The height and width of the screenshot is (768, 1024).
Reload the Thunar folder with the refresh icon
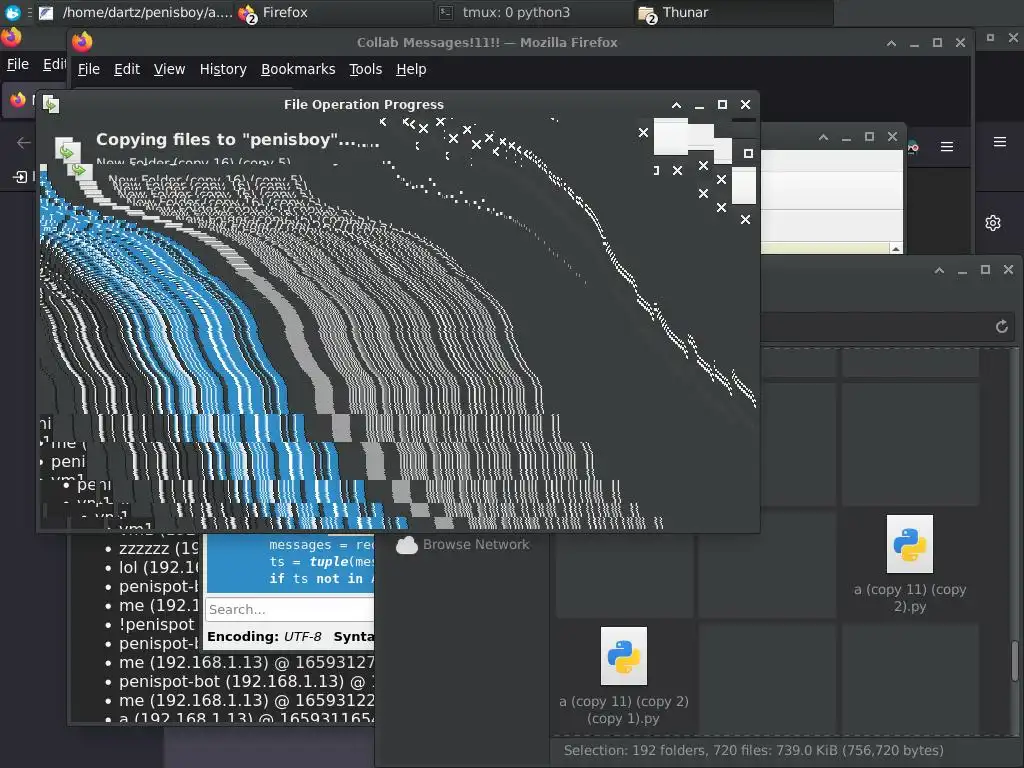[1002, 327]
